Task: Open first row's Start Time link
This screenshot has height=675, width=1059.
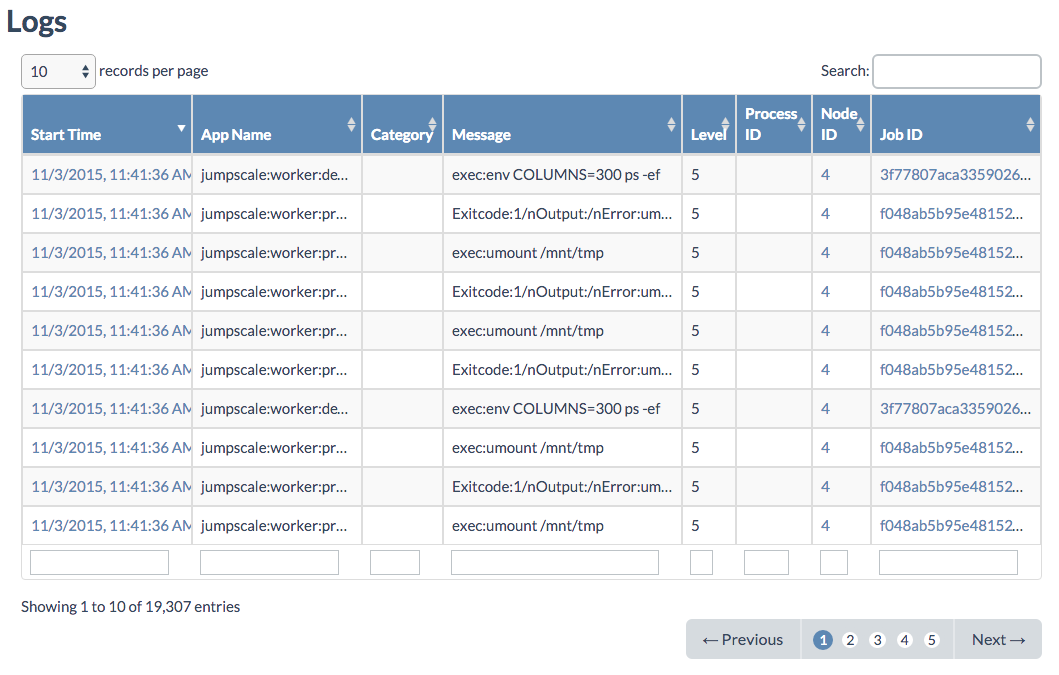Action: (110, 175)
